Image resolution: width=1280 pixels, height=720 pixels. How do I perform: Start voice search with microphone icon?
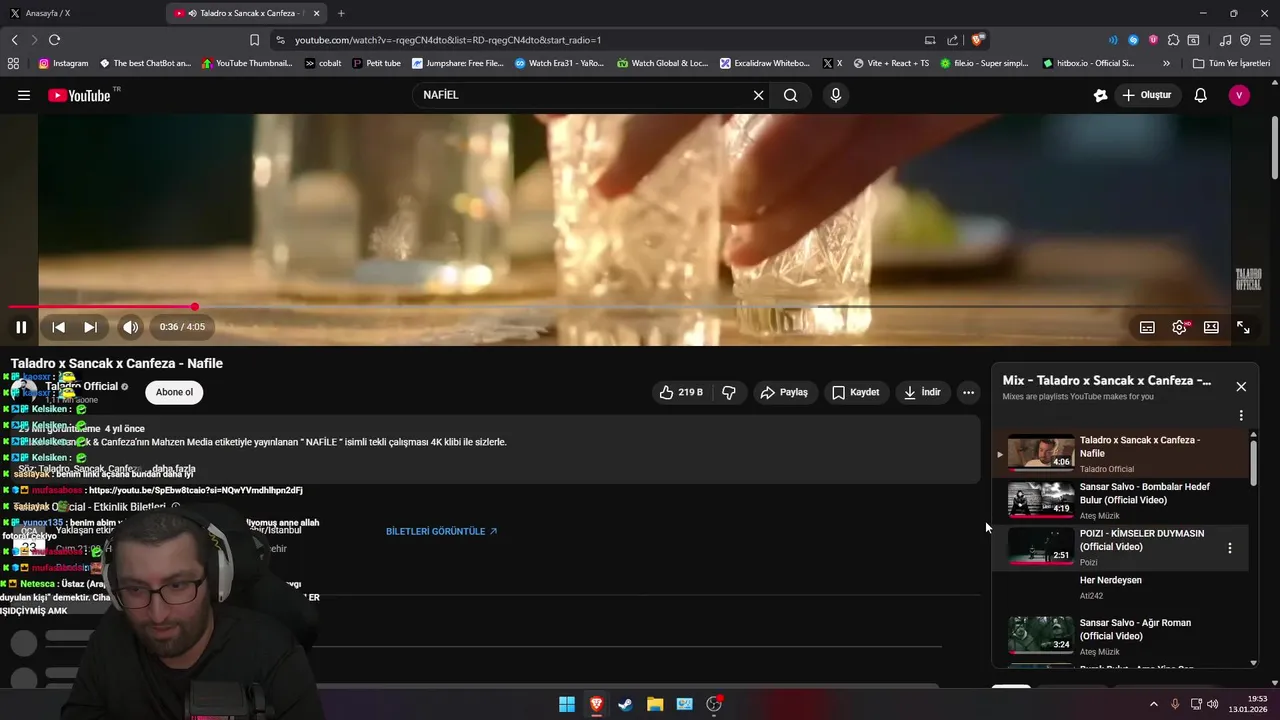pyautogui.click(x=836, y=95)
